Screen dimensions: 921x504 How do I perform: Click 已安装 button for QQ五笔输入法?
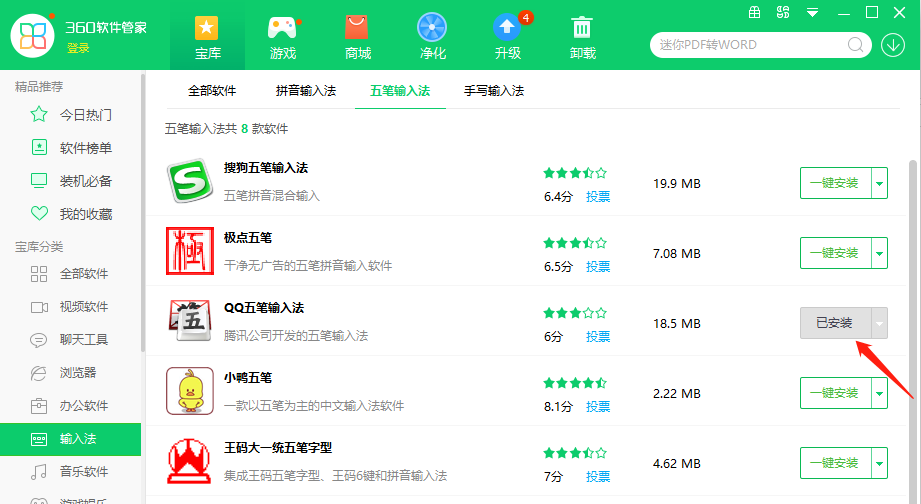point(835,323)
